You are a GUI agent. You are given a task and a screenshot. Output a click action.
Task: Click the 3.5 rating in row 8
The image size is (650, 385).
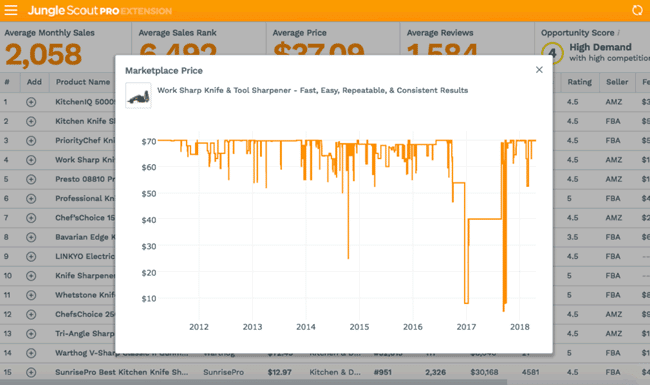click(572, 237)
